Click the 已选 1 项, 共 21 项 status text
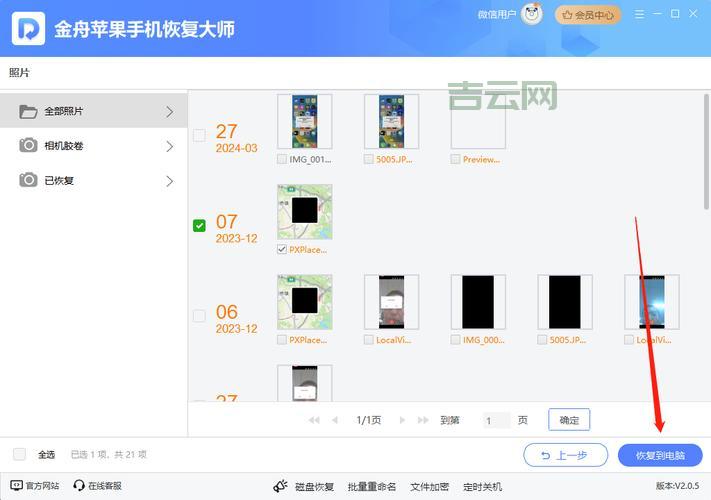This screenshot has height=500, width=711. tap(109, 454)
